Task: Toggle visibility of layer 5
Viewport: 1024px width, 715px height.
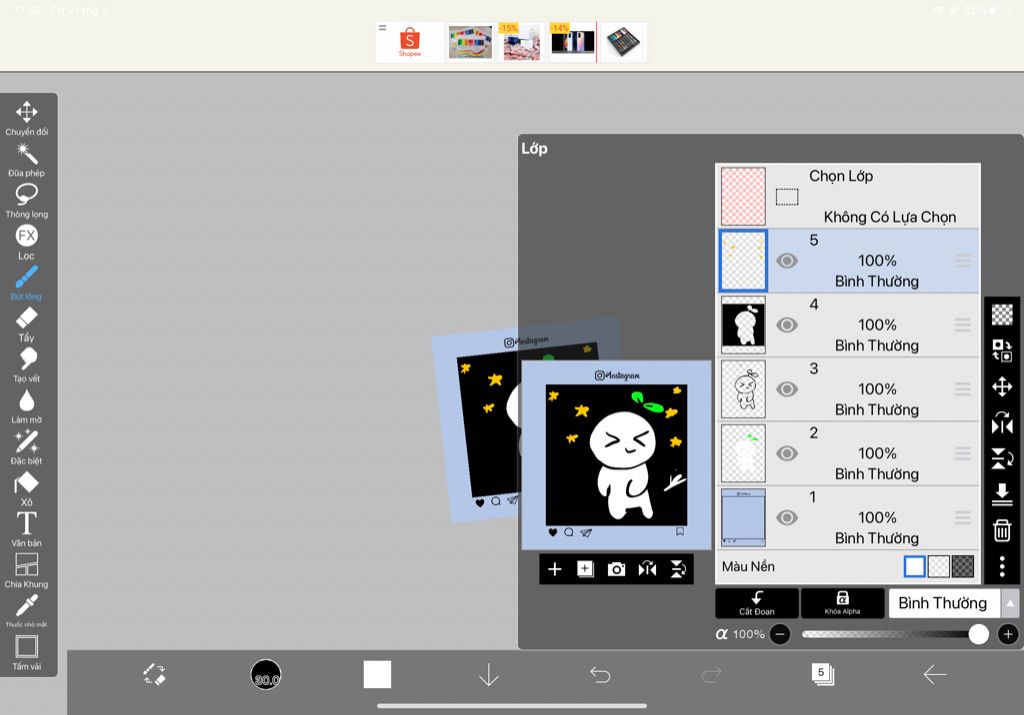Action: pos(787,261)
